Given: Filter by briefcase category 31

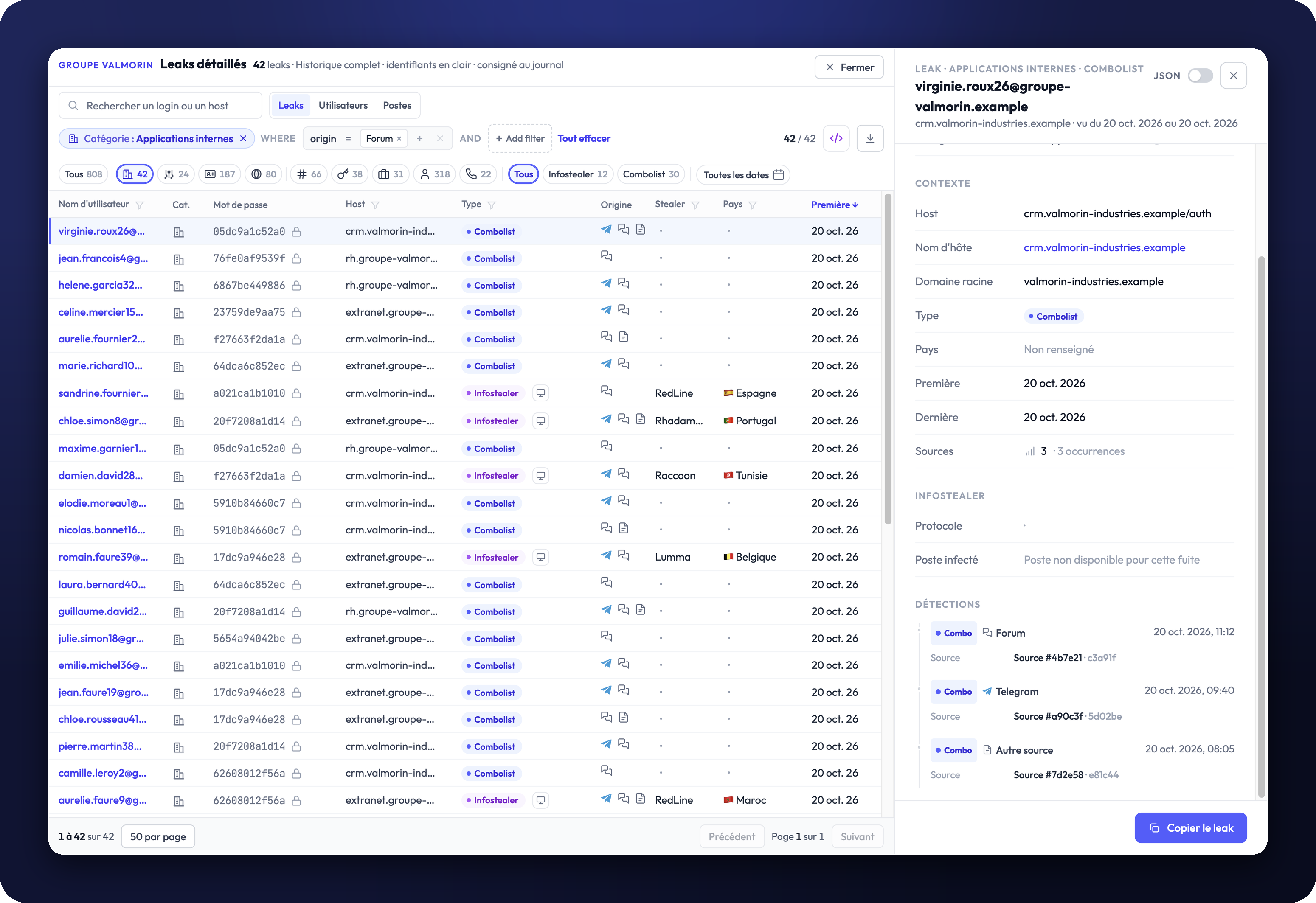Looking at the screenshot, I should click(x=391, y=174).
